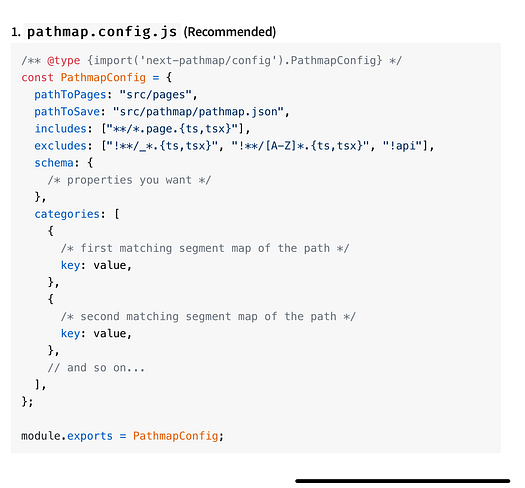This screenshot has height=488, width=525.
Task: Click the "src/pathmap/pathmap.json" string
Action: [x=198, y=112]
